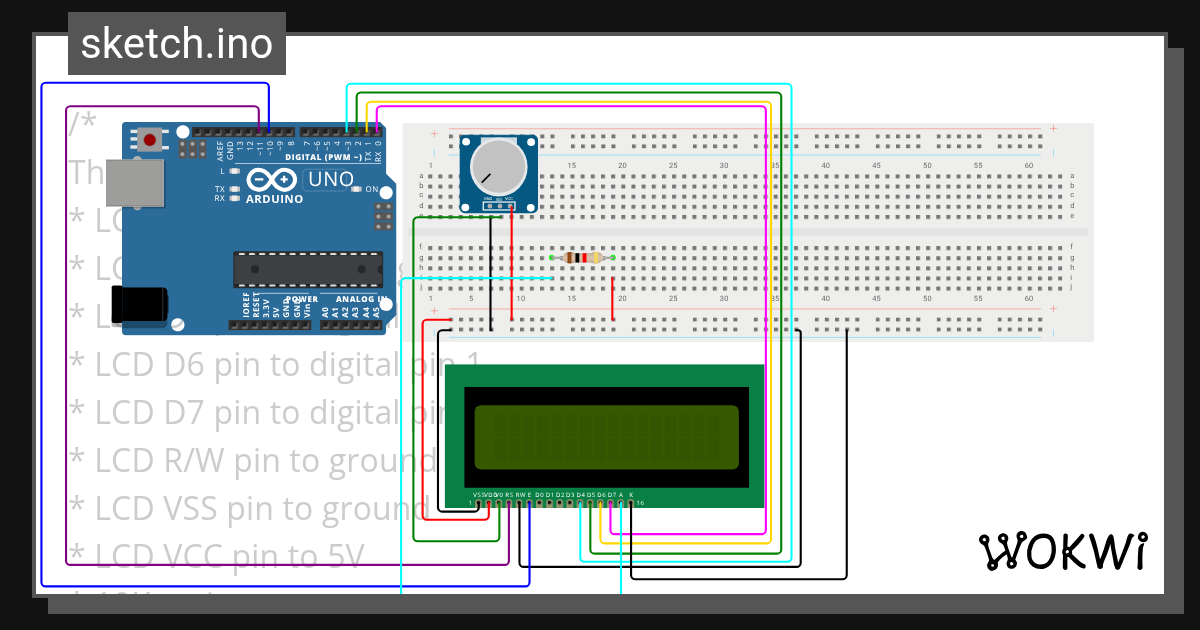This screenshot has width=1200, height=630.
Task: Toggle the L LED on the Arduino
Action: (x=233, y=172)
